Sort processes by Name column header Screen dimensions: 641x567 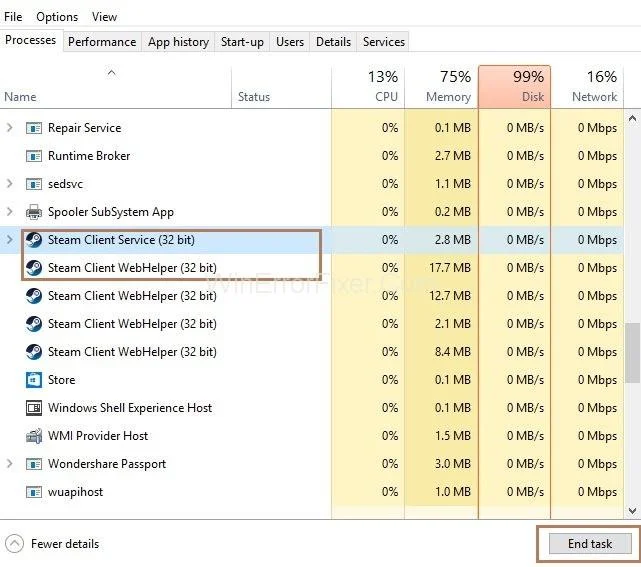click(116, 88)
